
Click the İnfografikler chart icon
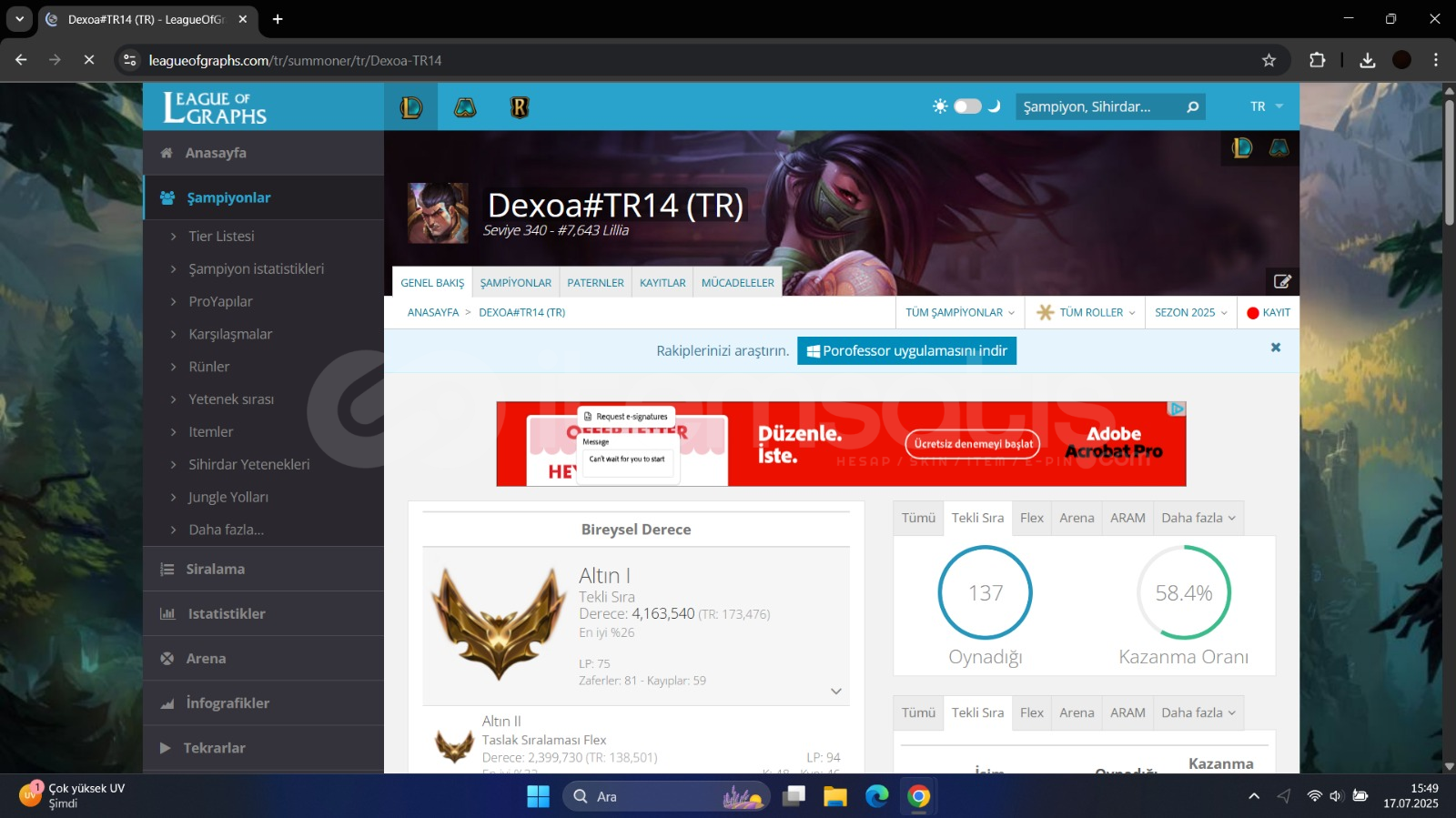coord(167,703)
